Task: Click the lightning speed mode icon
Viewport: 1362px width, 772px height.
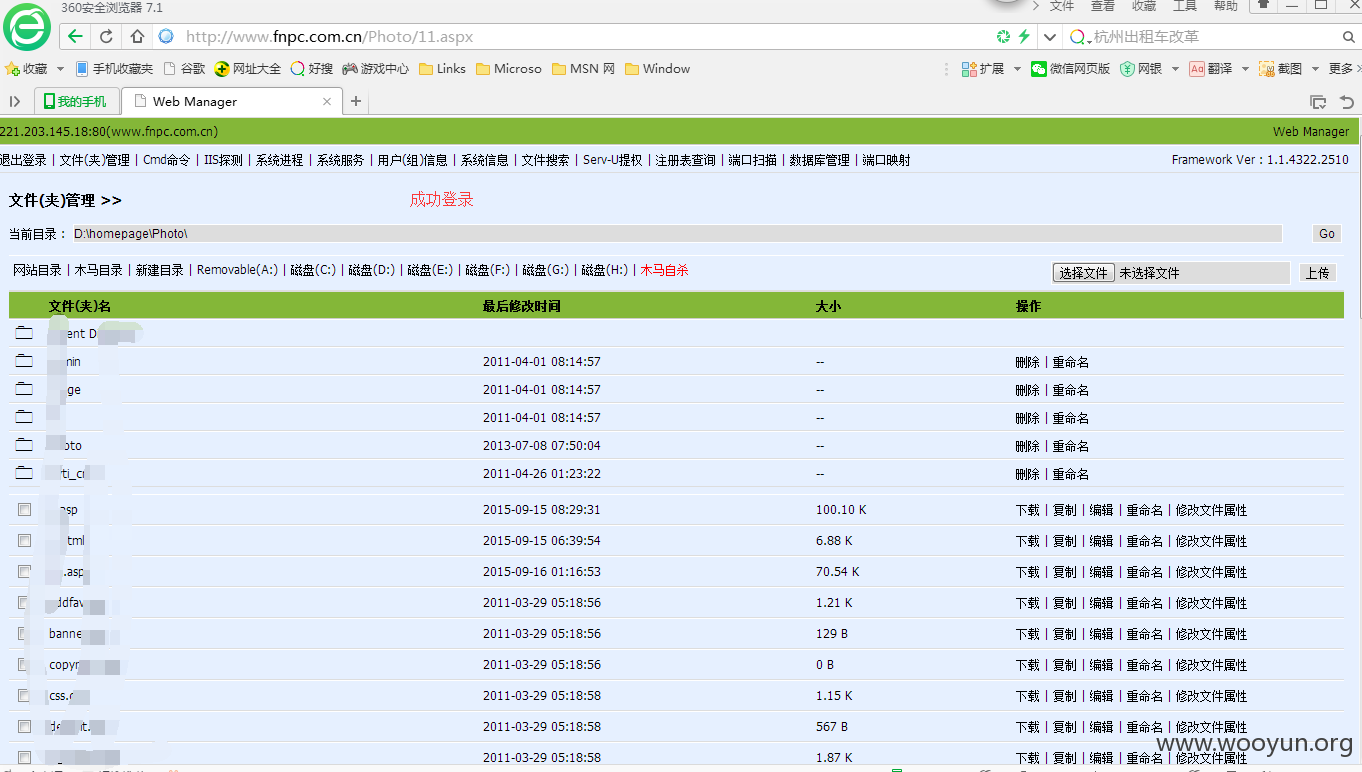Action: coord(1024,37)
